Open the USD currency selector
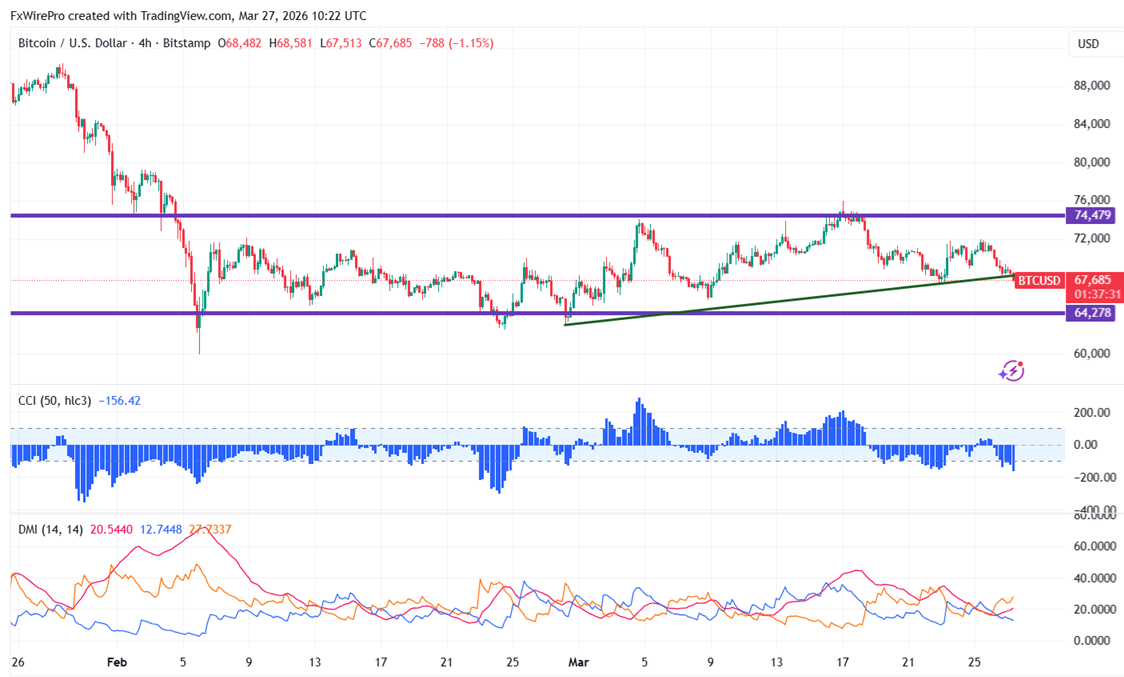 (x=1088, y=44)
